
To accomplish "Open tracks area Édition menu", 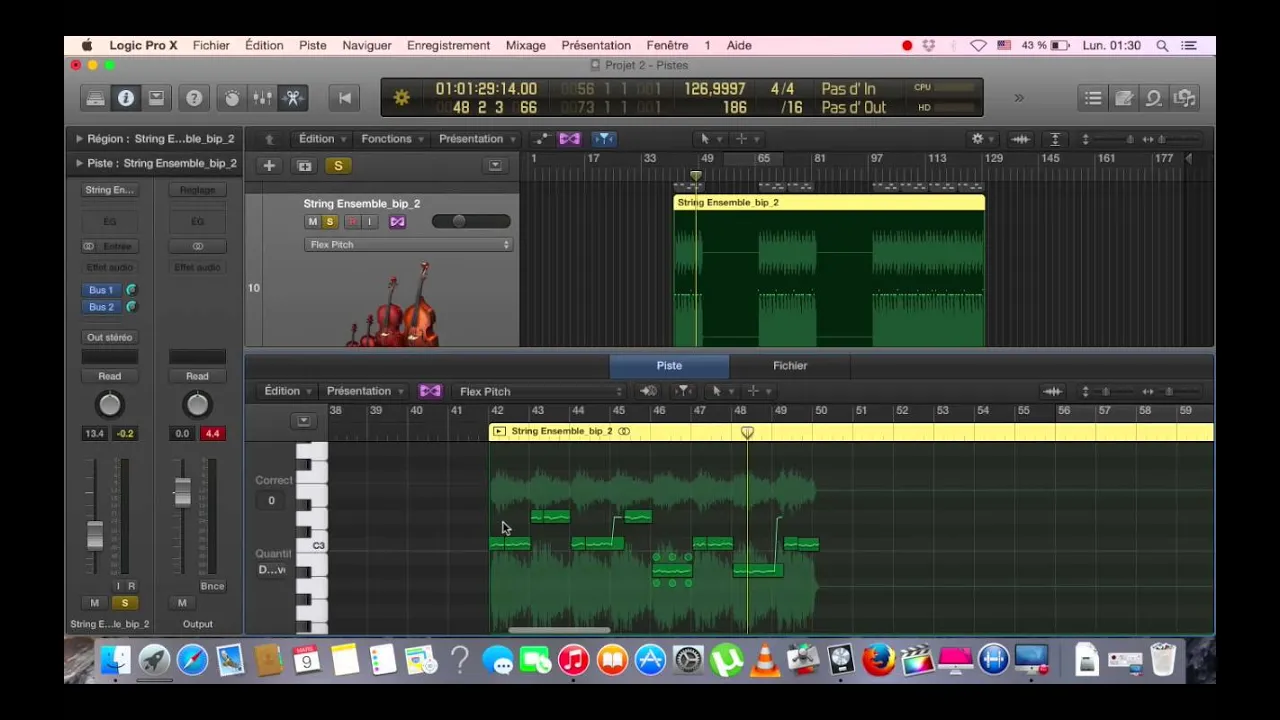I will 322,139.
